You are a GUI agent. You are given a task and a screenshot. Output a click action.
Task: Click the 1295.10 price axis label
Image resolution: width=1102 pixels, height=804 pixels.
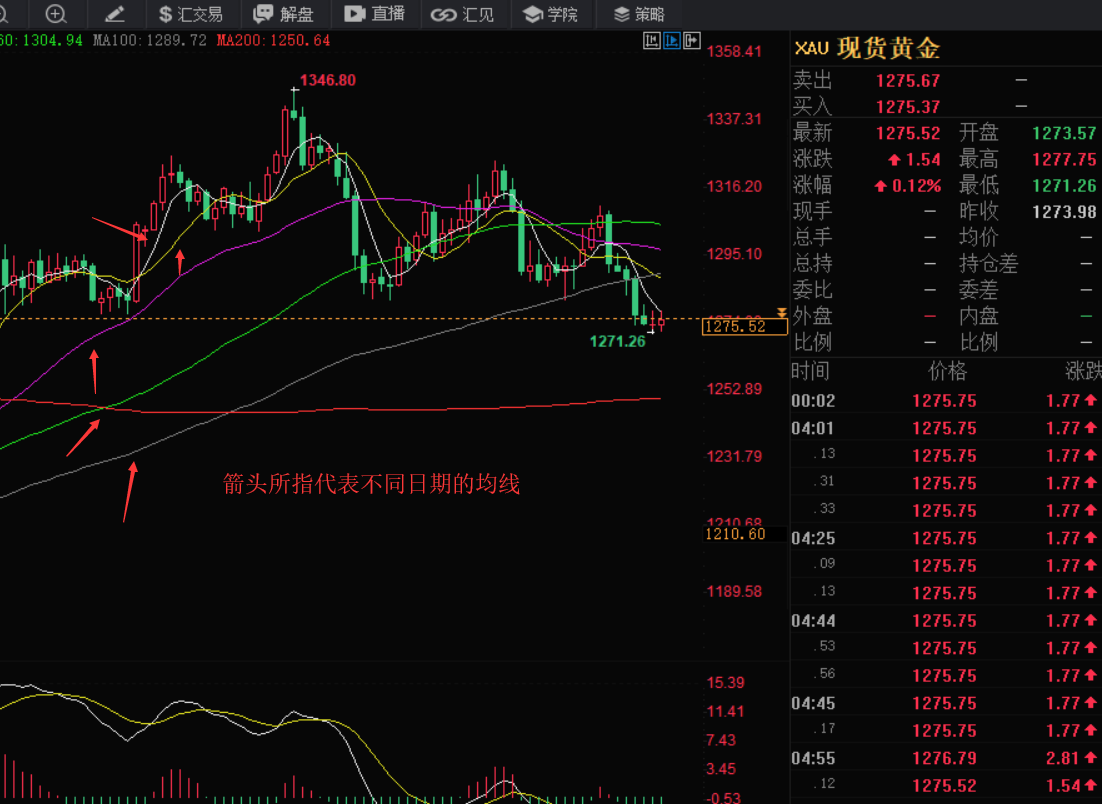point(734,254)
